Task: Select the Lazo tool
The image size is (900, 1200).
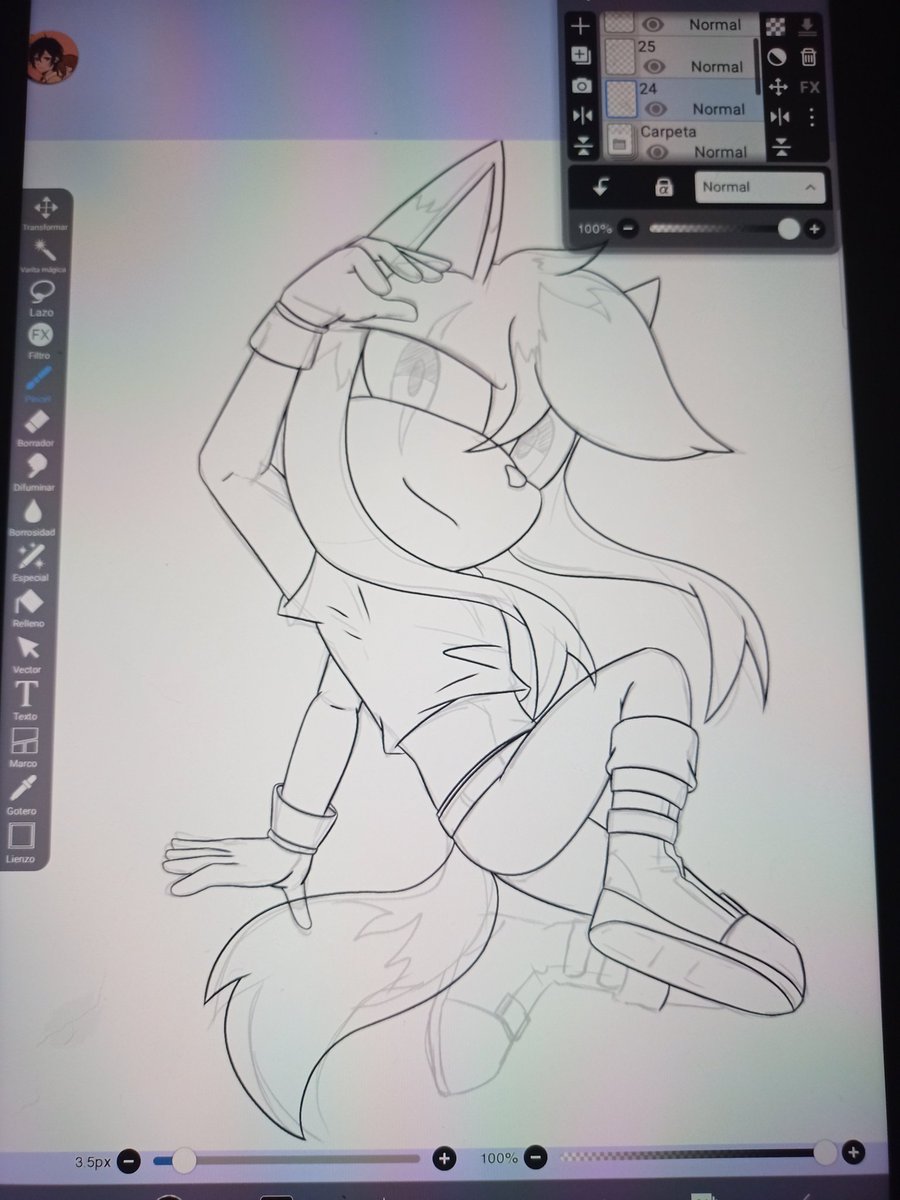Action: pos(43,297)
